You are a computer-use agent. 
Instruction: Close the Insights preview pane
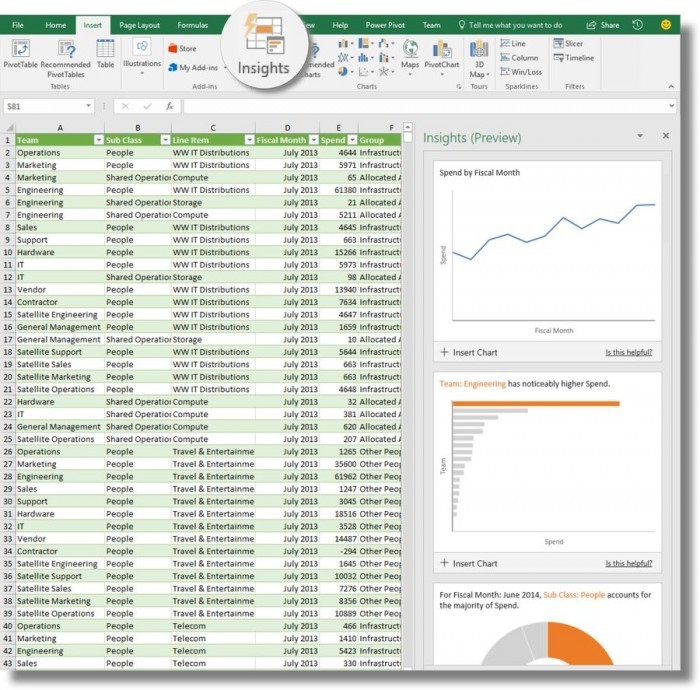tap(666, 136)
